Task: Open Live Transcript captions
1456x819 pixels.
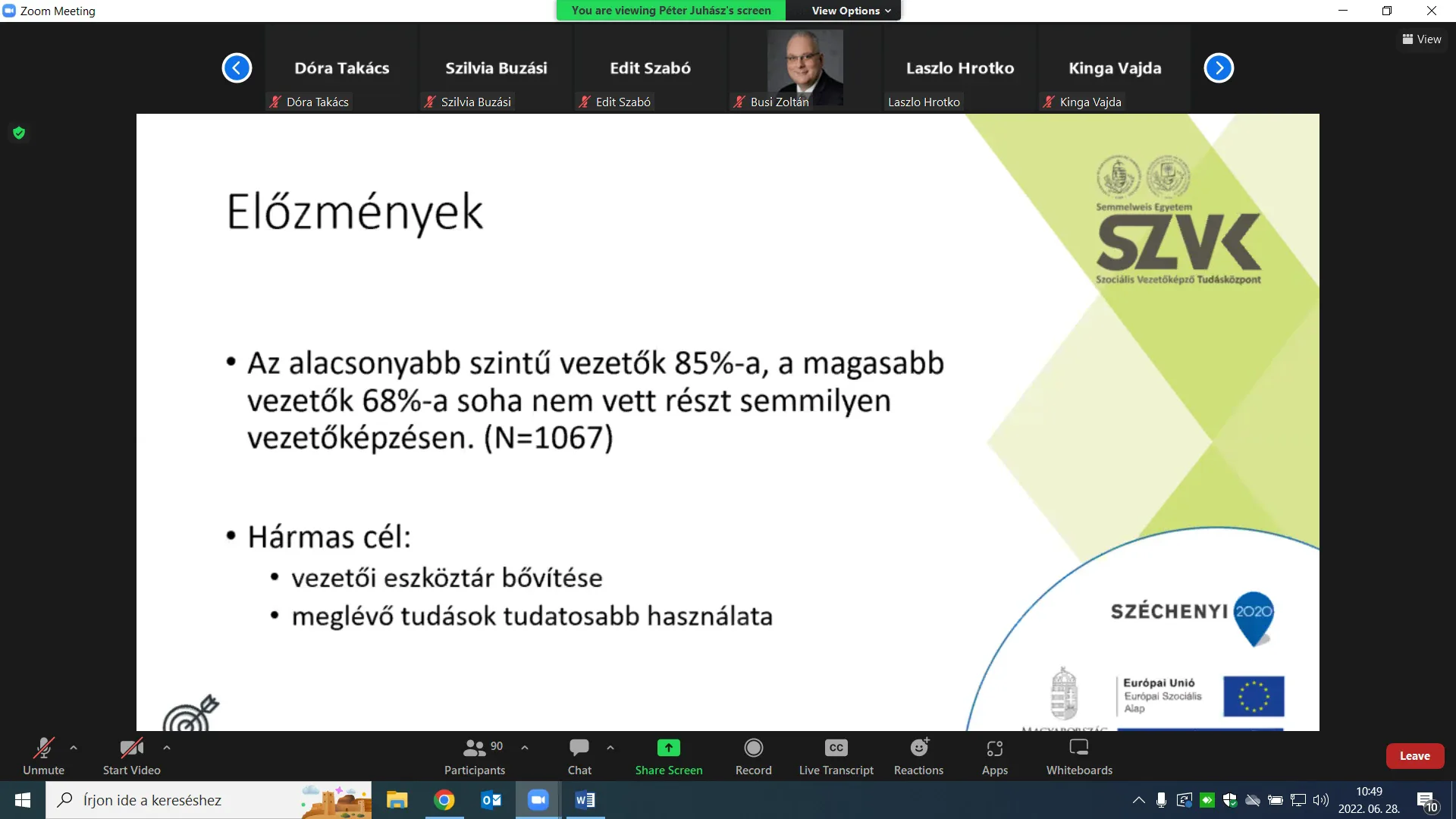Action: coord(836,756)
